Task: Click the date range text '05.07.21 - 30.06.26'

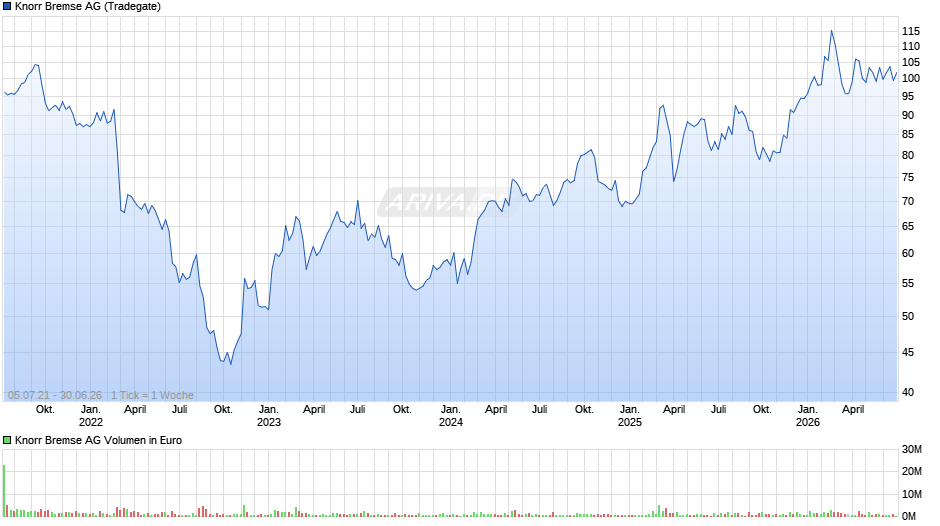Action: pyautogui.click(x=55, y=395)
